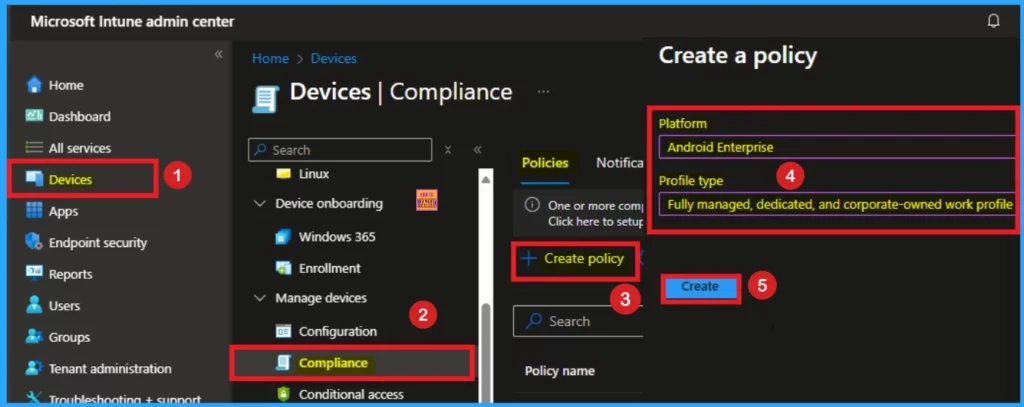Click the Reports icon
The image size is (1024, 407).
point(33,274)
